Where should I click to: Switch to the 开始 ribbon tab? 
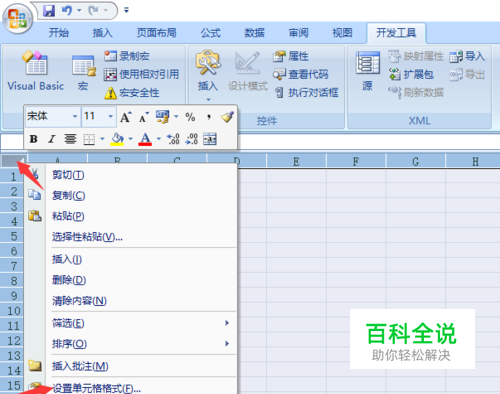[x=59, y=33]
